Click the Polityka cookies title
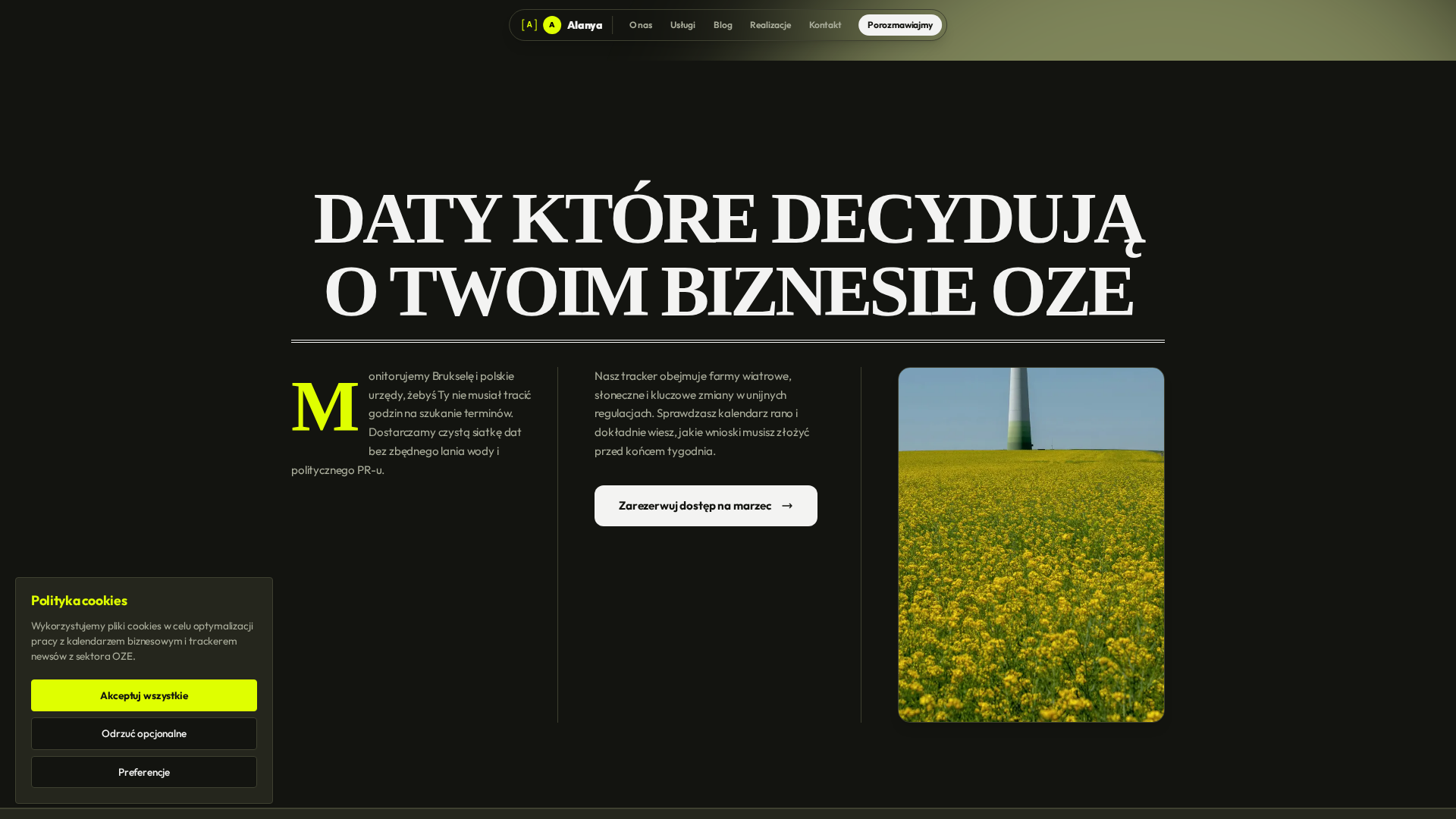Viewport: 1456px width, 819px height. click(x=79, y=601)
